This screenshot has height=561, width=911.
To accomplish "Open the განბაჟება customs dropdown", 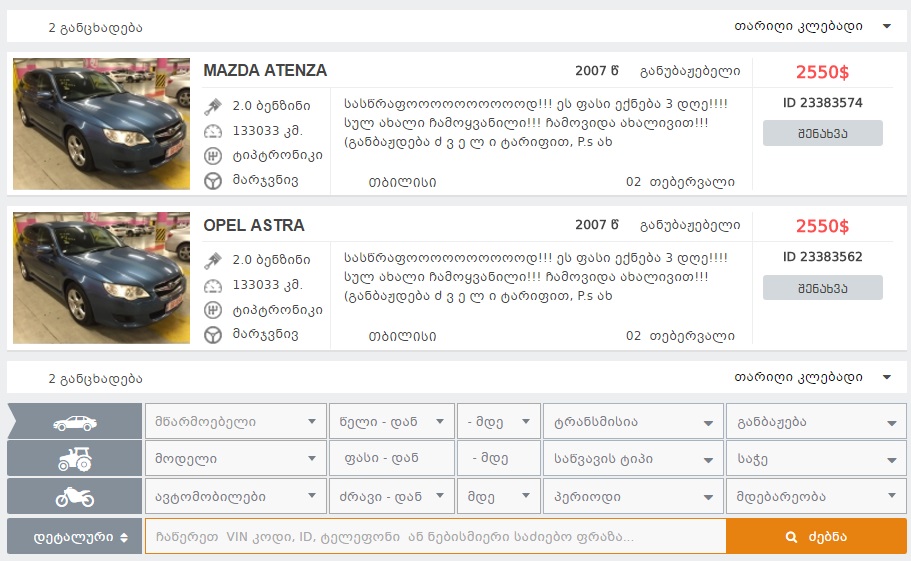I will [x=816, y=422].
